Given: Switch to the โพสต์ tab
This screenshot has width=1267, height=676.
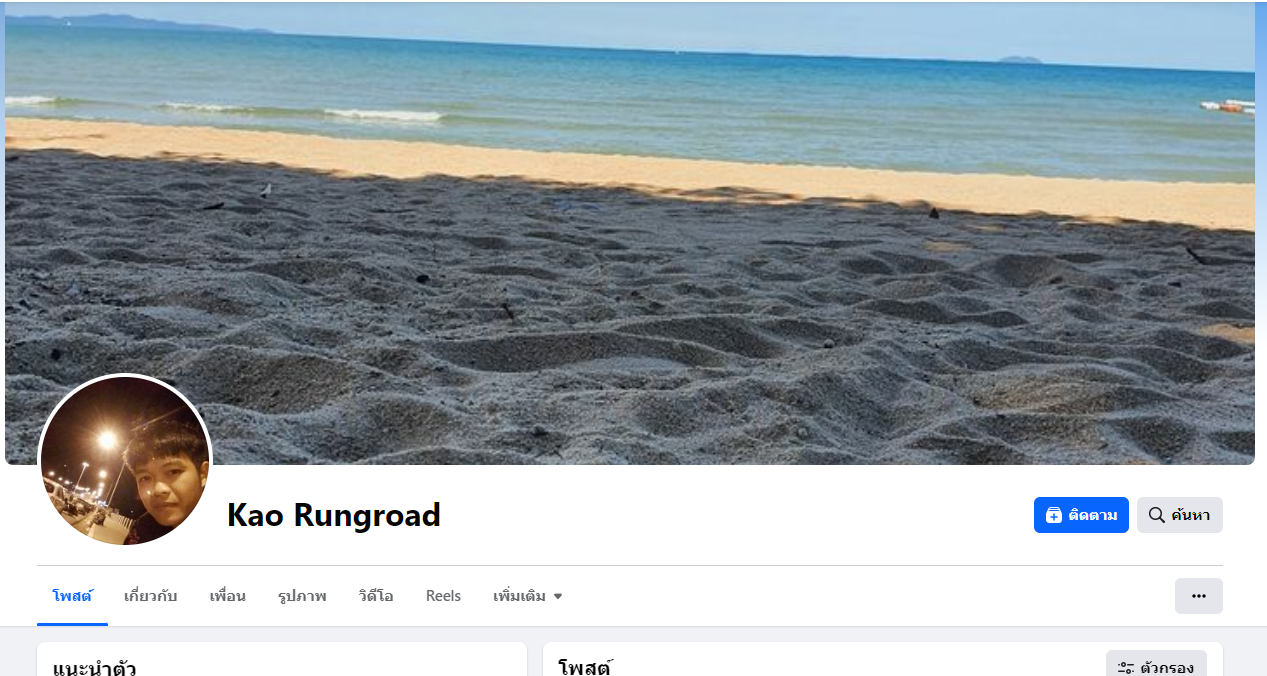Looking at the screenshot, I should [72, 596].
